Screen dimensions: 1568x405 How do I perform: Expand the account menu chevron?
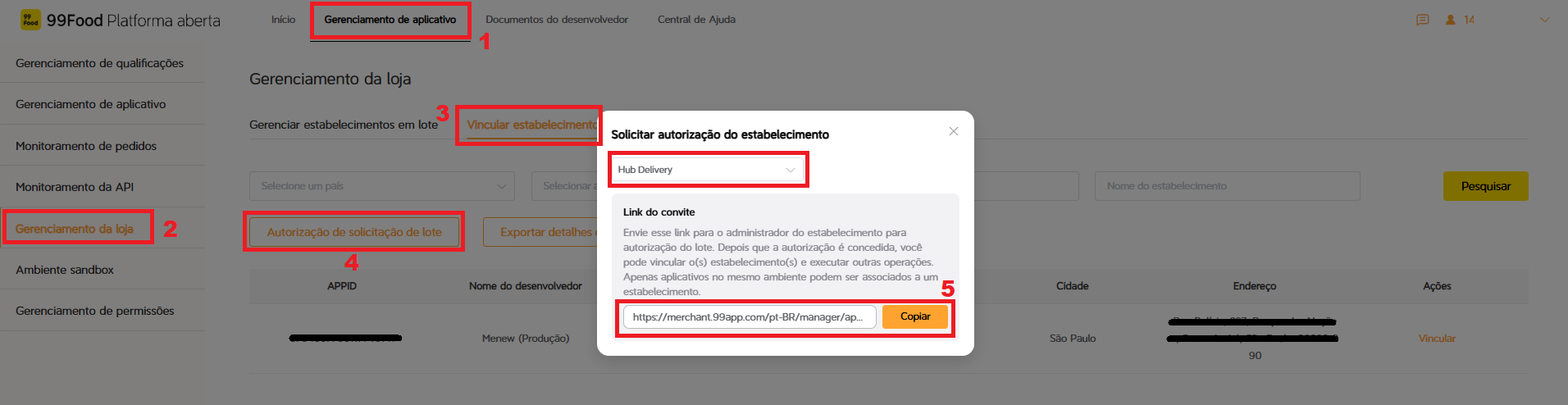coord(1544,20)
